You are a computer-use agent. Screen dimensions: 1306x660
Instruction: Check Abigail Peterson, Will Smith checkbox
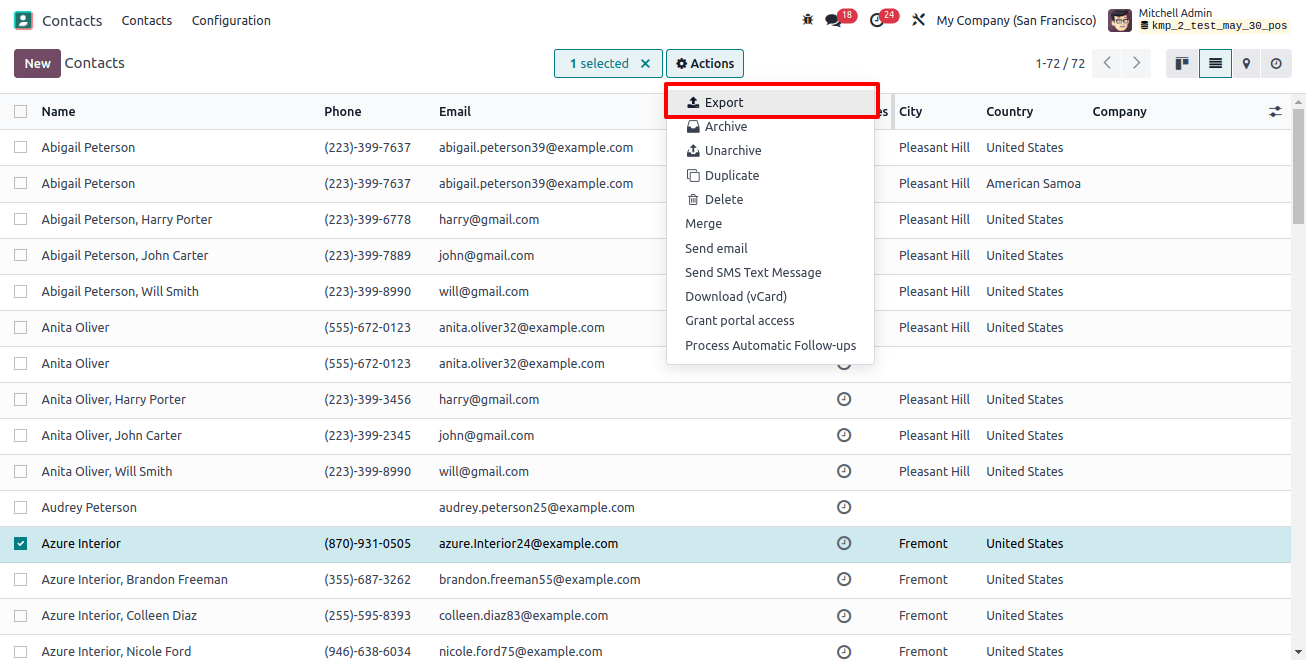tap(20, 292)
